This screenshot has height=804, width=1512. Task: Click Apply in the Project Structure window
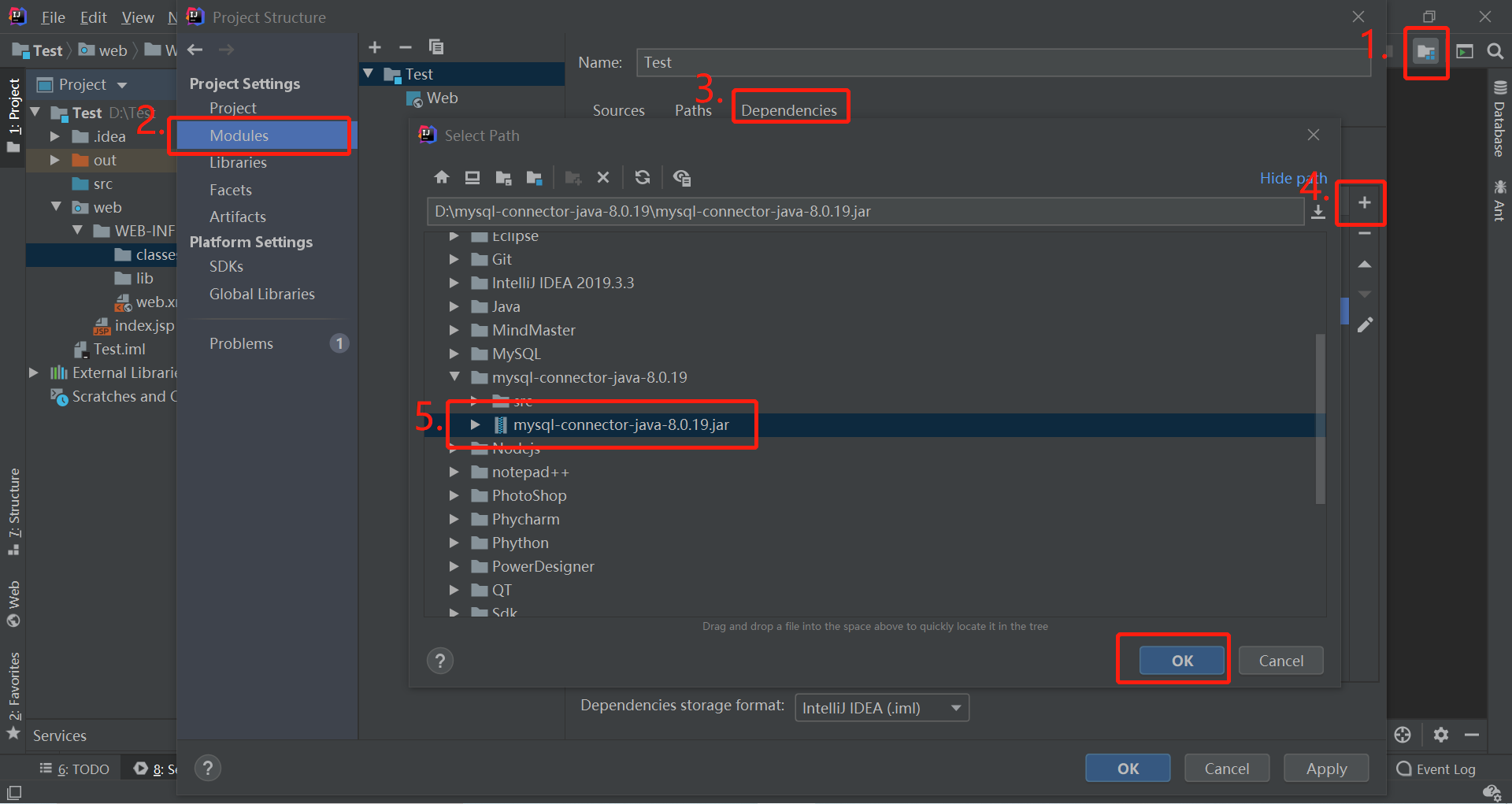(1326, 769)
